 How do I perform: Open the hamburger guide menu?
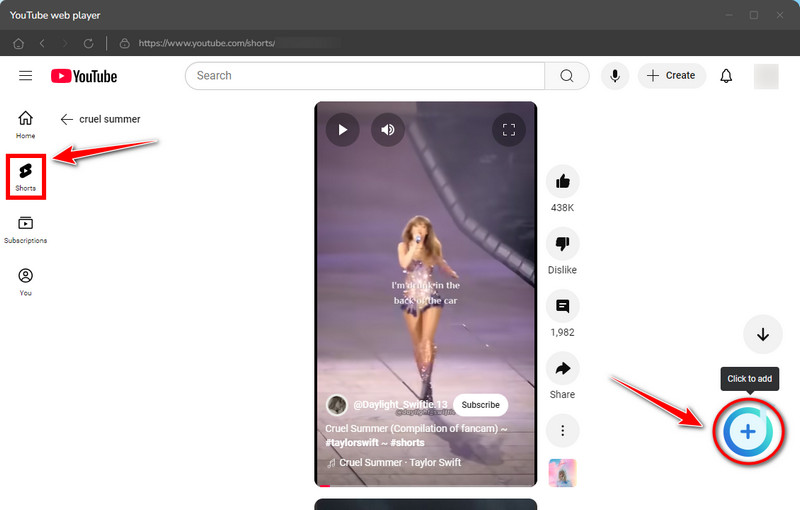point(26,76)
